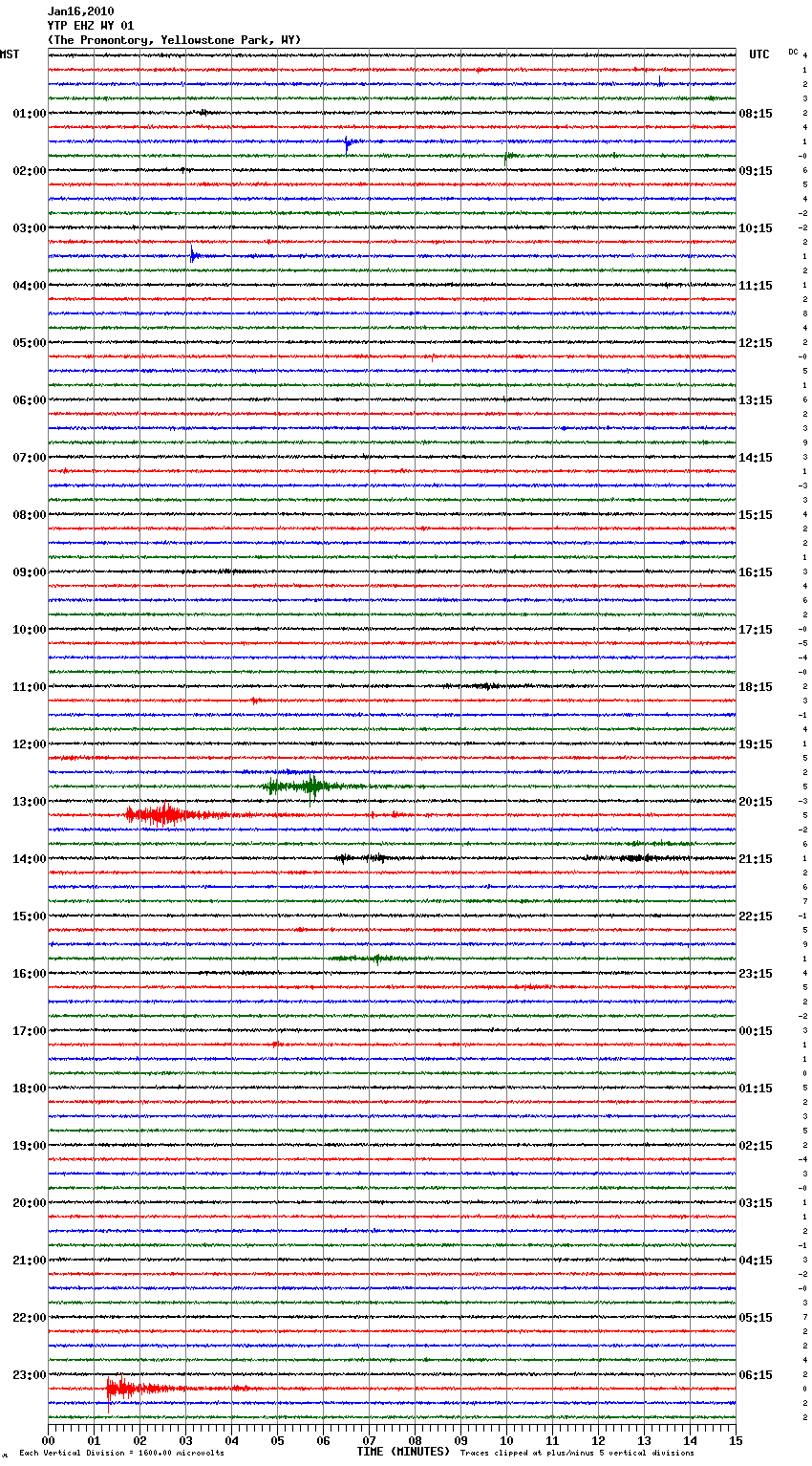Select the 02:00 MST time label

click(30, 171)
